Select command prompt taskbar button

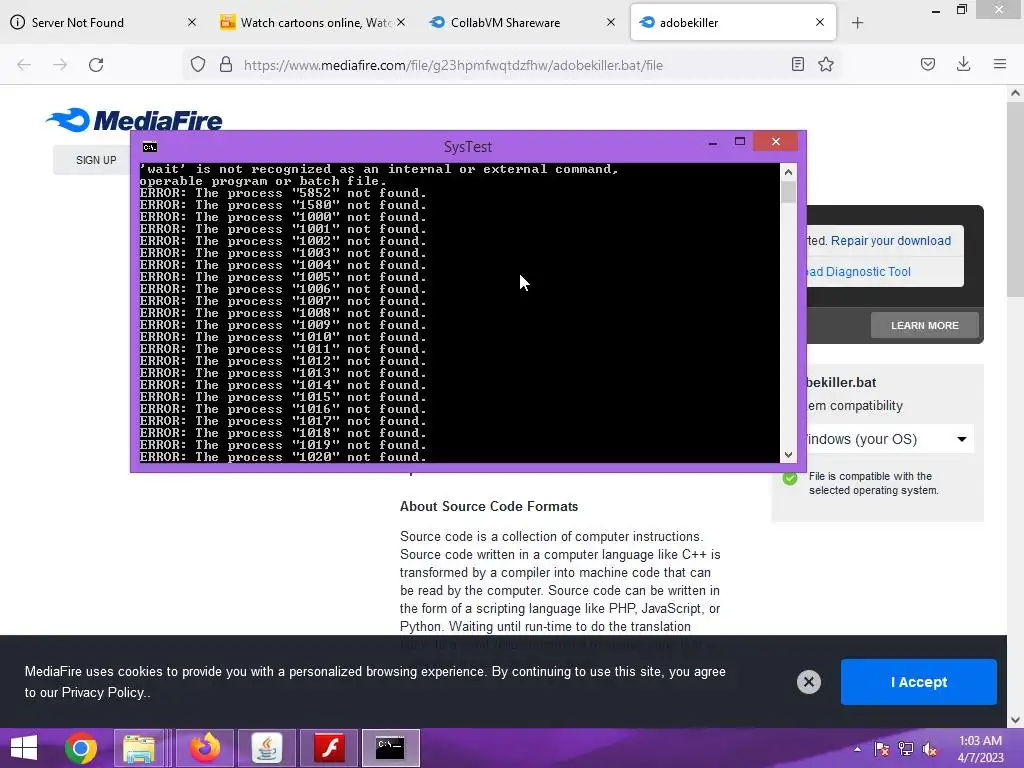(391, 748)
